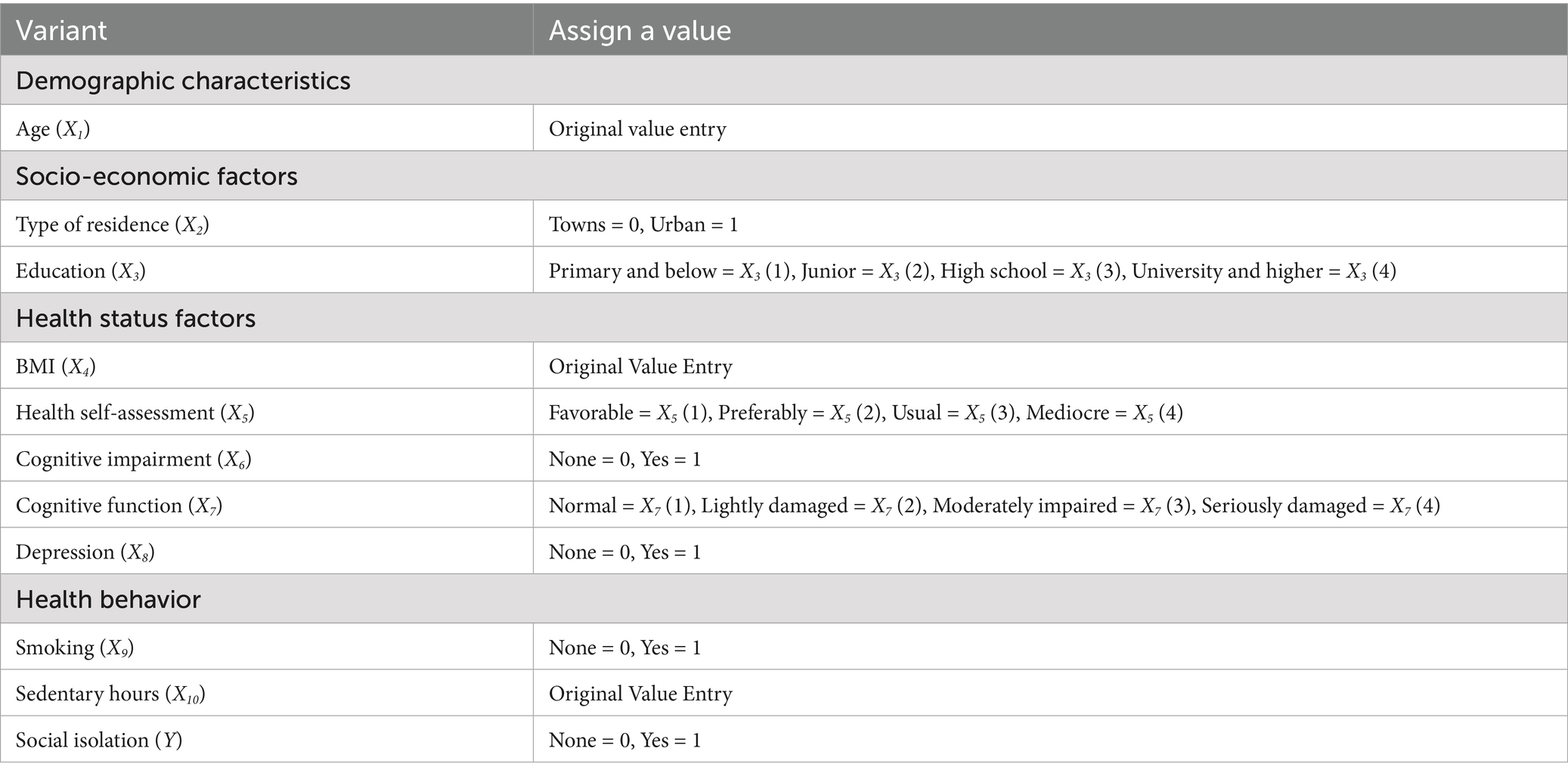
Task: Click Towns = 0, Urban = 1 value
Action: coord(643,224)
